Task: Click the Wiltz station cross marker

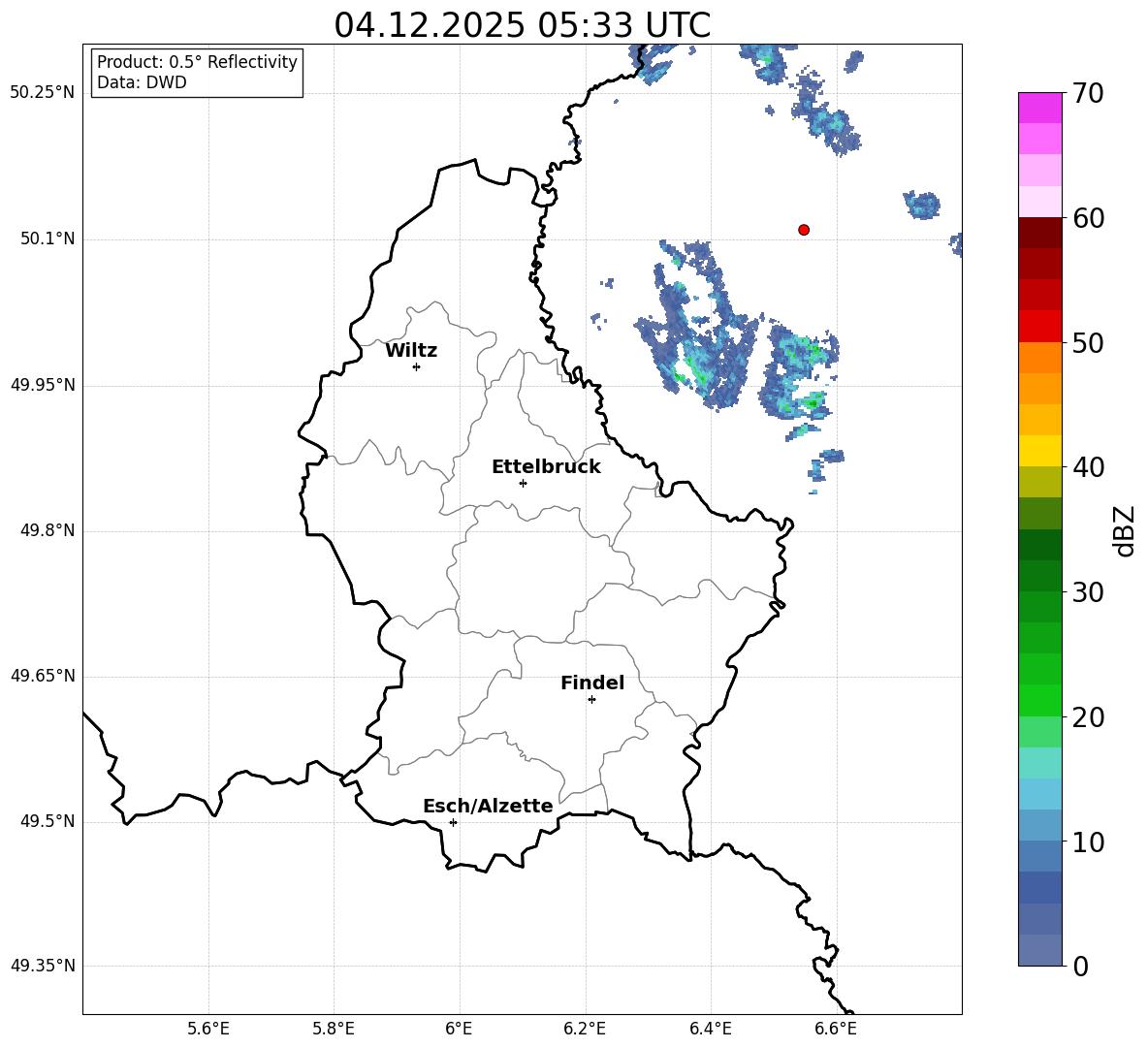Action: click(417, 366)
